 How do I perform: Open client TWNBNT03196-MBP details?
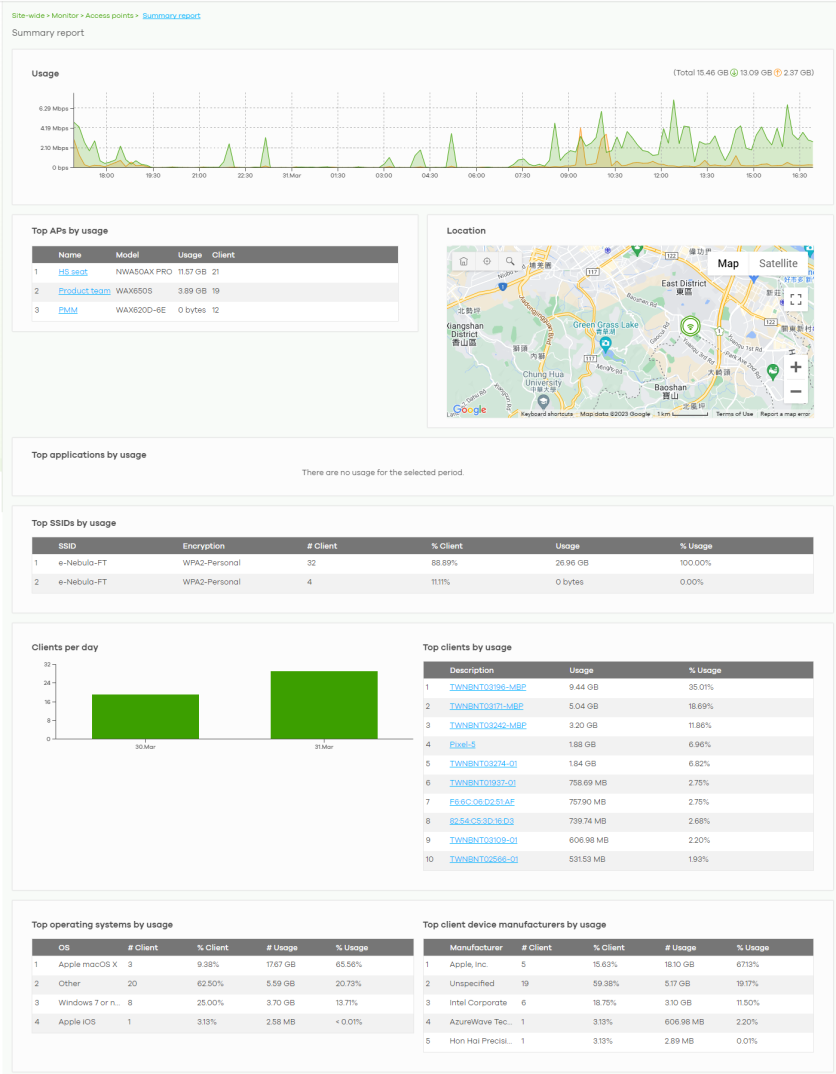[487, 688]
